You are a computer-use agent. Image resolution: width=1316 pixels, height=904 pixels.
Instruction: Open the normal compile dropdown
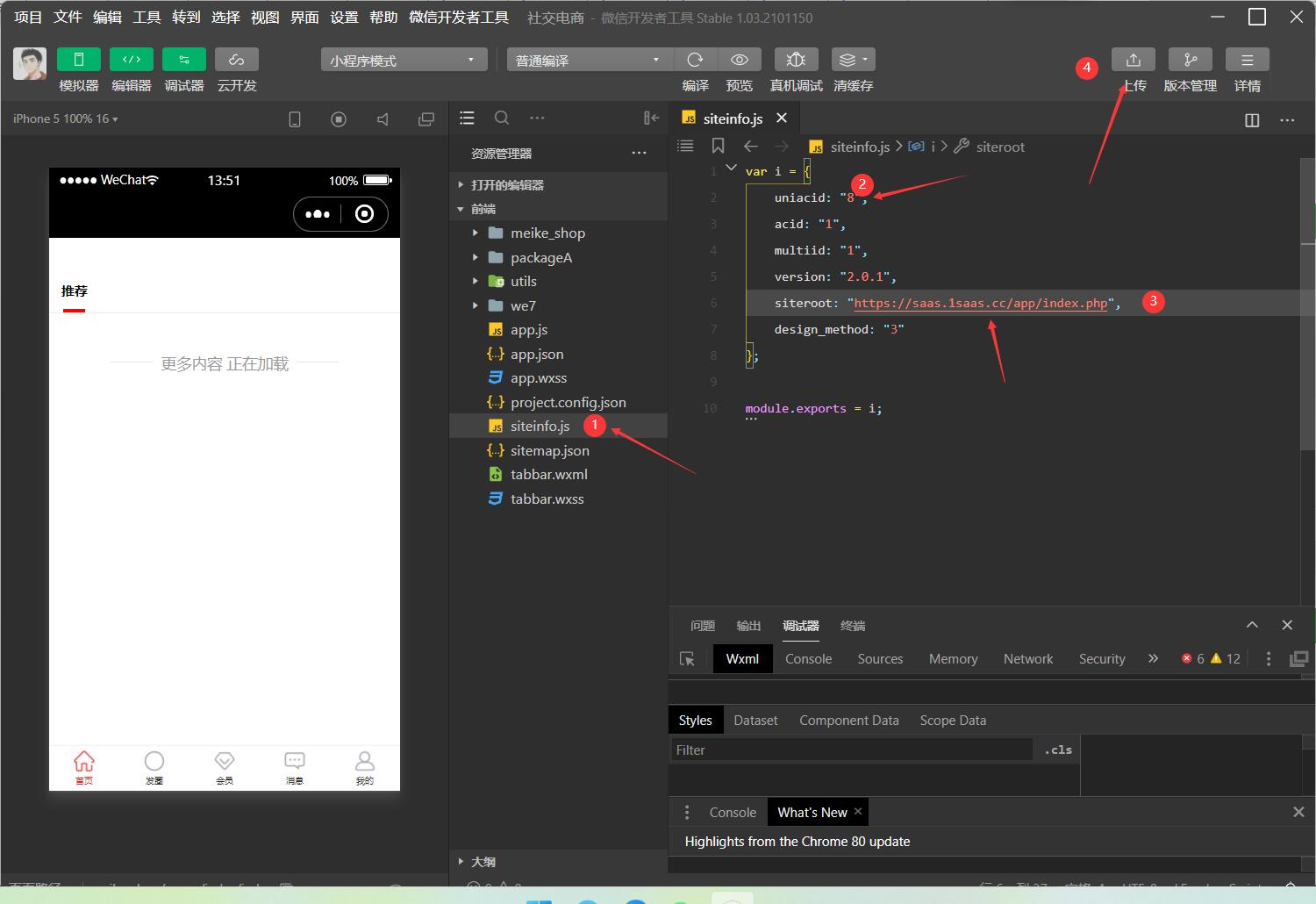[590, 60]
